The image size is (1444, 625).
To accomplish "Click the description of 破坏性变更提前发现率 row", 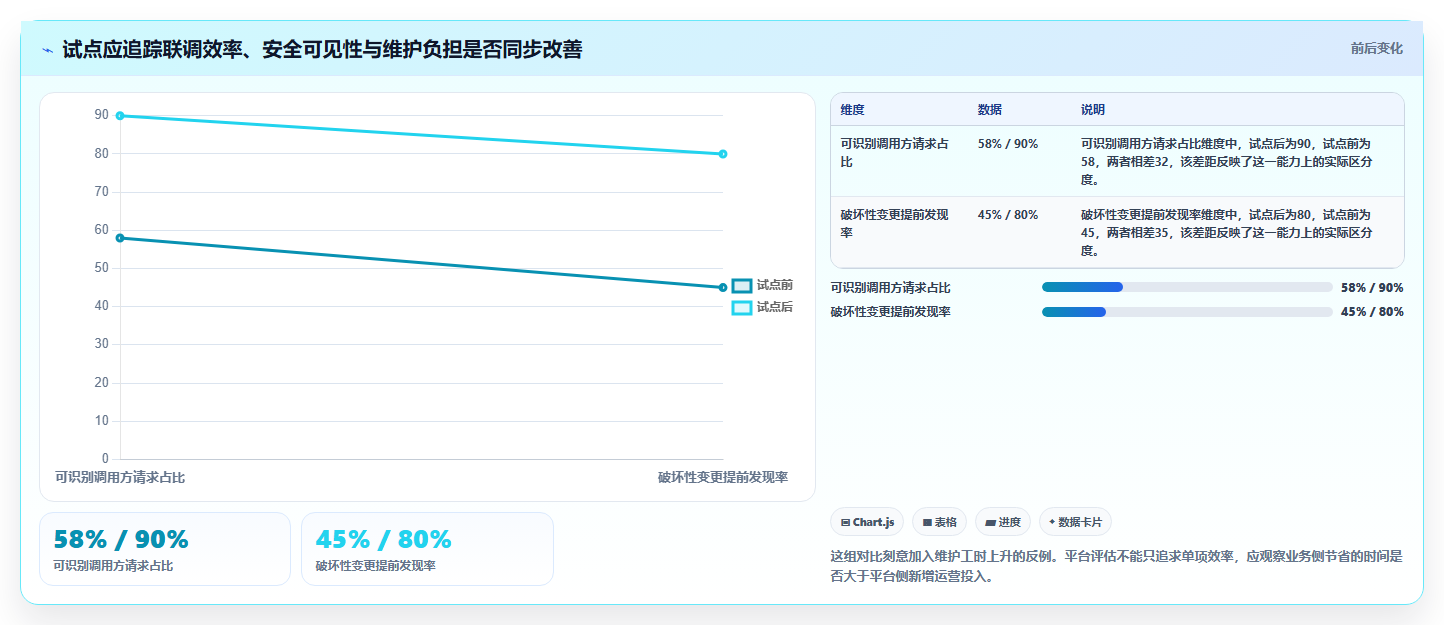I will pyautogui.click(x=1227, y=233).
